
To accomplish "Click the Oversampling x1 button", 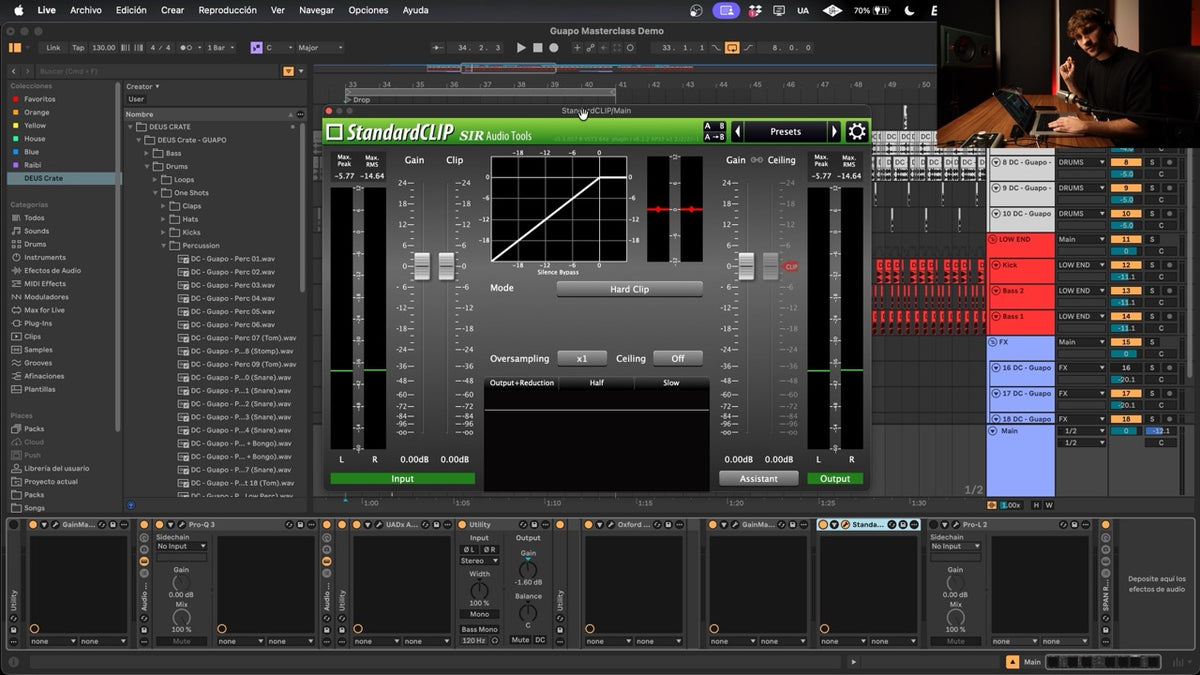I will point(582,358).
